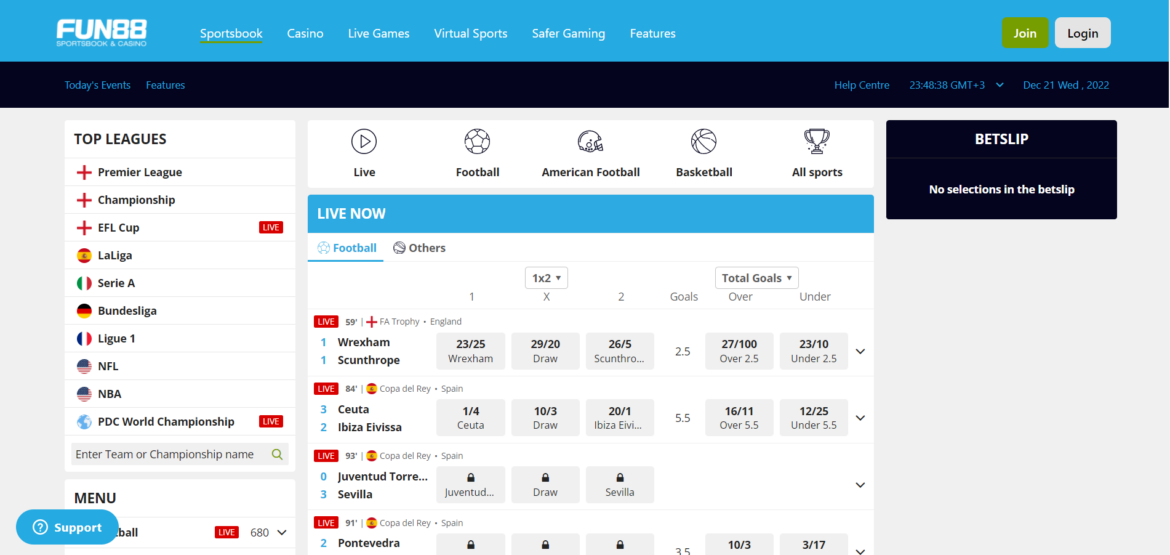
Task: Open the Sportsbook nav item
Action: [231, 34]
